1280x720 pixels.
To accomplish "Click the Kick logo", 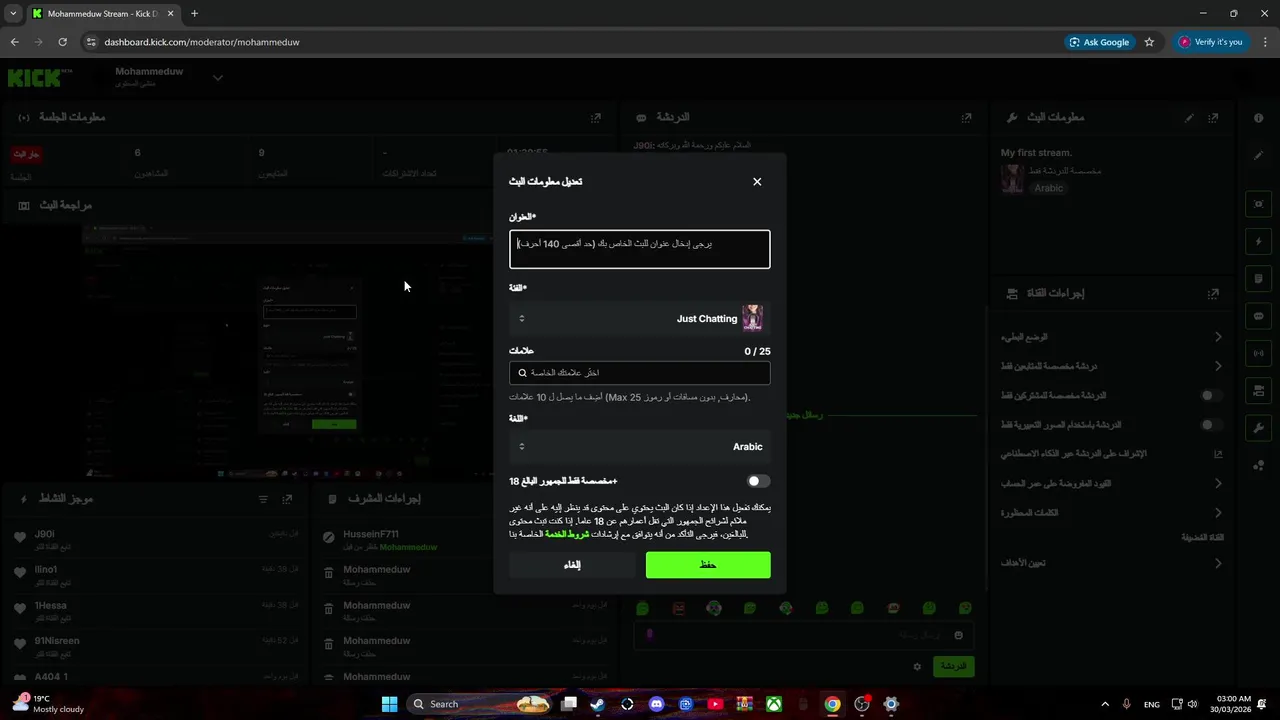I will pos(40,77).
